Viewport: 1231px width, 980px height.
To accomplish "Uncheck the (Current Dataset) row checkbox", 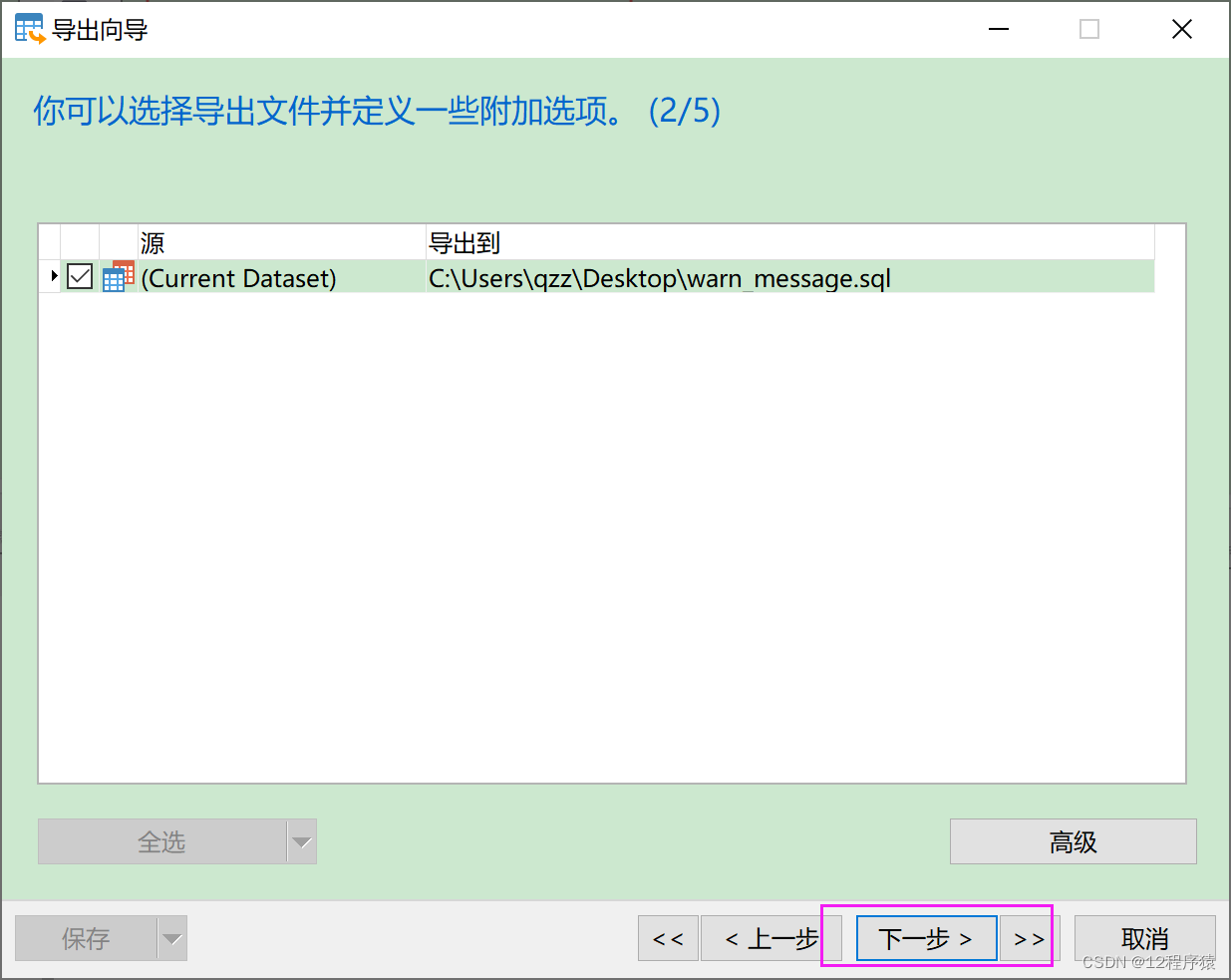I will pyautogui.click(x=80, y=276).
